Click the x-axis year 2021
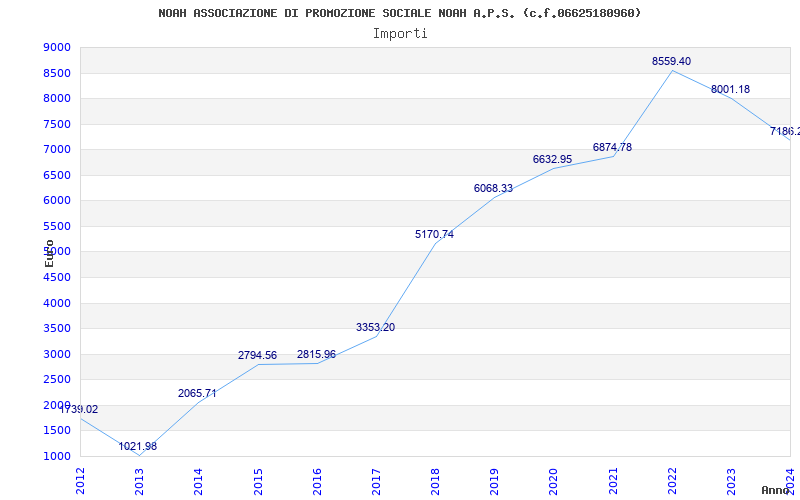Viewport: 800px width, 500px height. 614,481
